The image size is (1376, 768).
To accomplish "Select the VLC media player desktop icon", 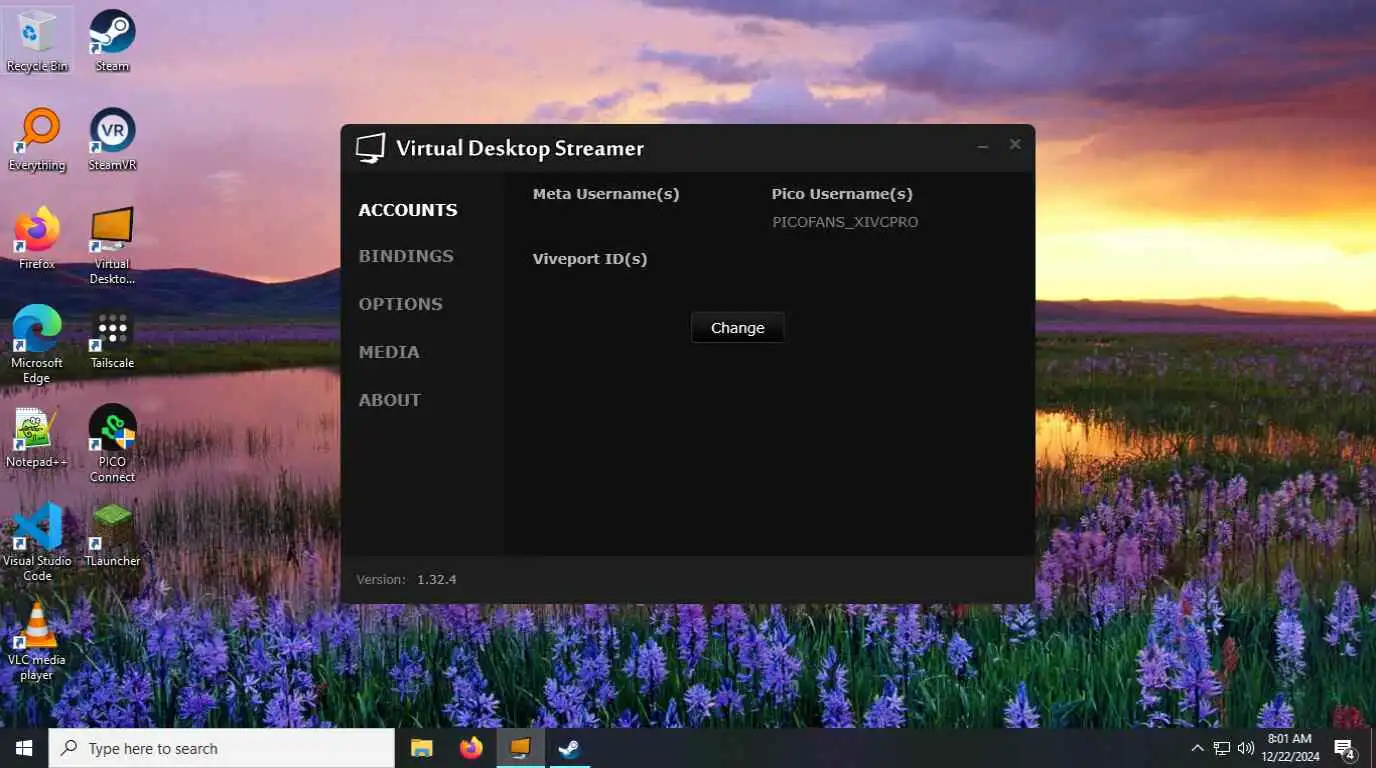I will 37,641.
